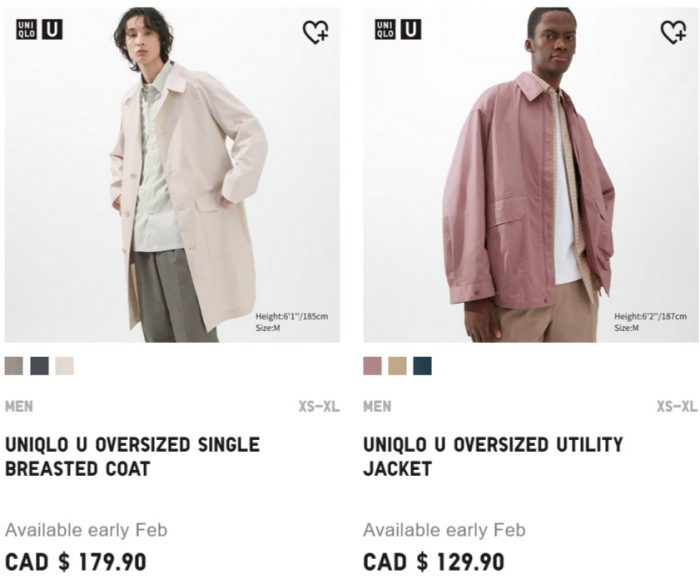Click the U collection badge on jacket image
Image resolution: width=700 pixels, height=584 pixels.
point(410,29)
